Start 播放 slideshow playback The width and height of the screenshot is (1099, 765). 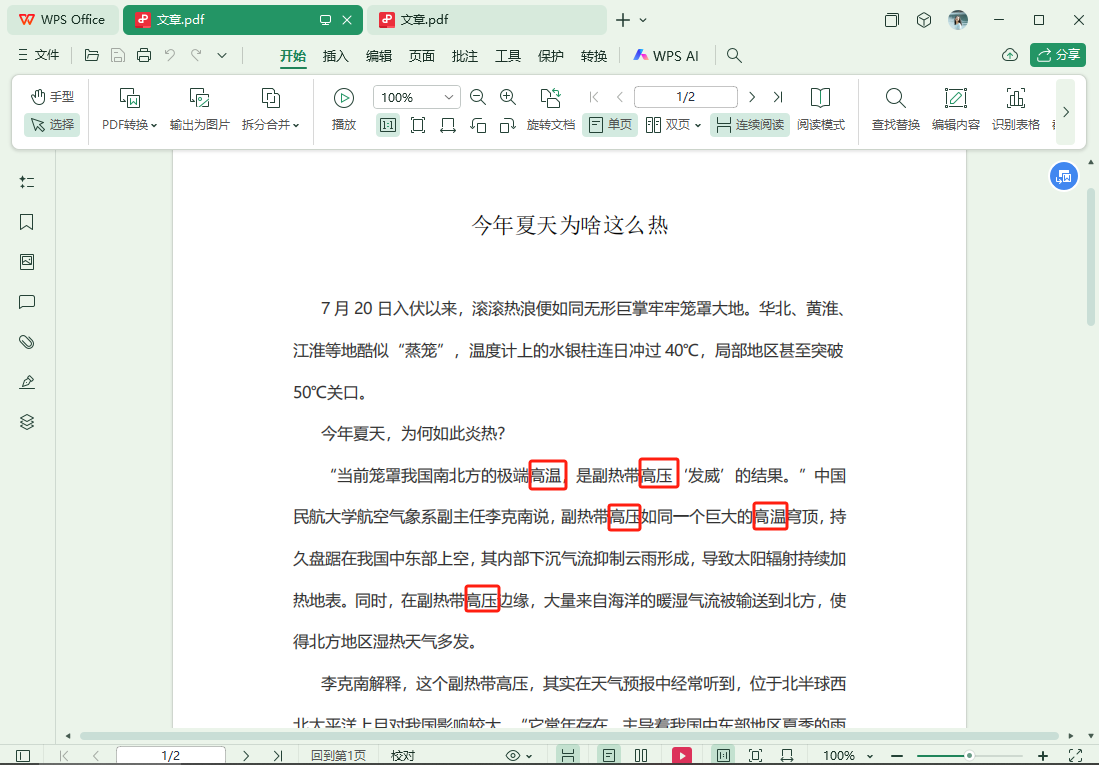(343, 98)
